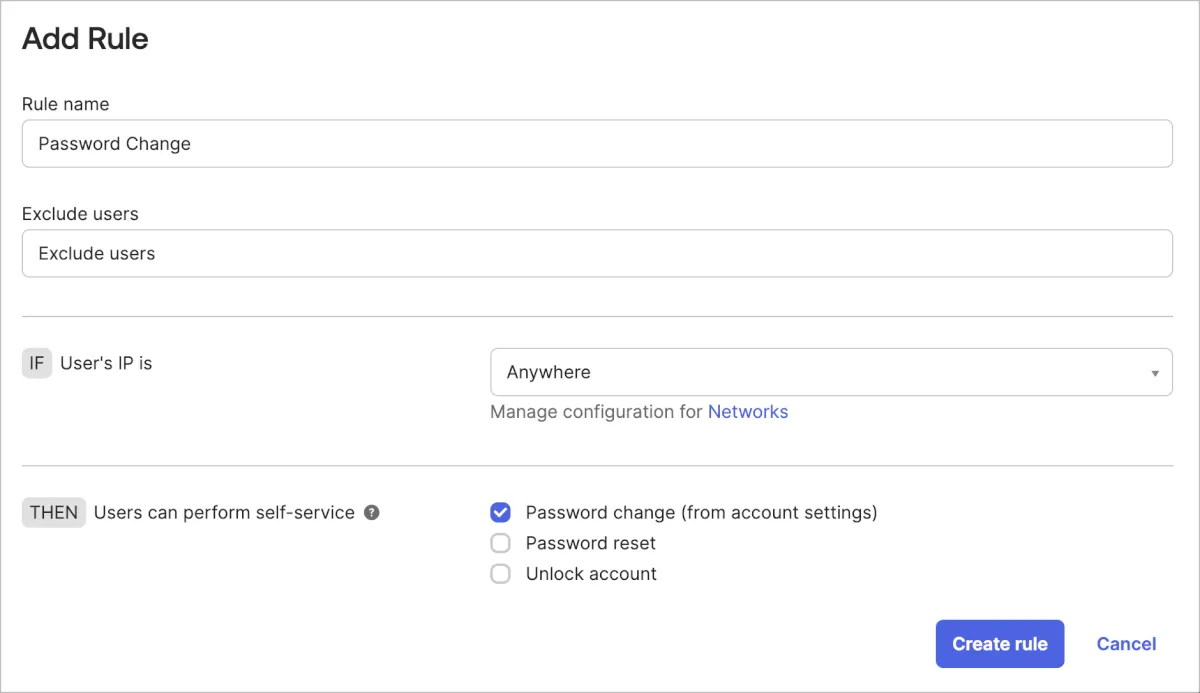Image resolution: width=1200 pixels, height=693 pixels.
Task: Enable the Password reset checkbox
Action: (500, 544)
